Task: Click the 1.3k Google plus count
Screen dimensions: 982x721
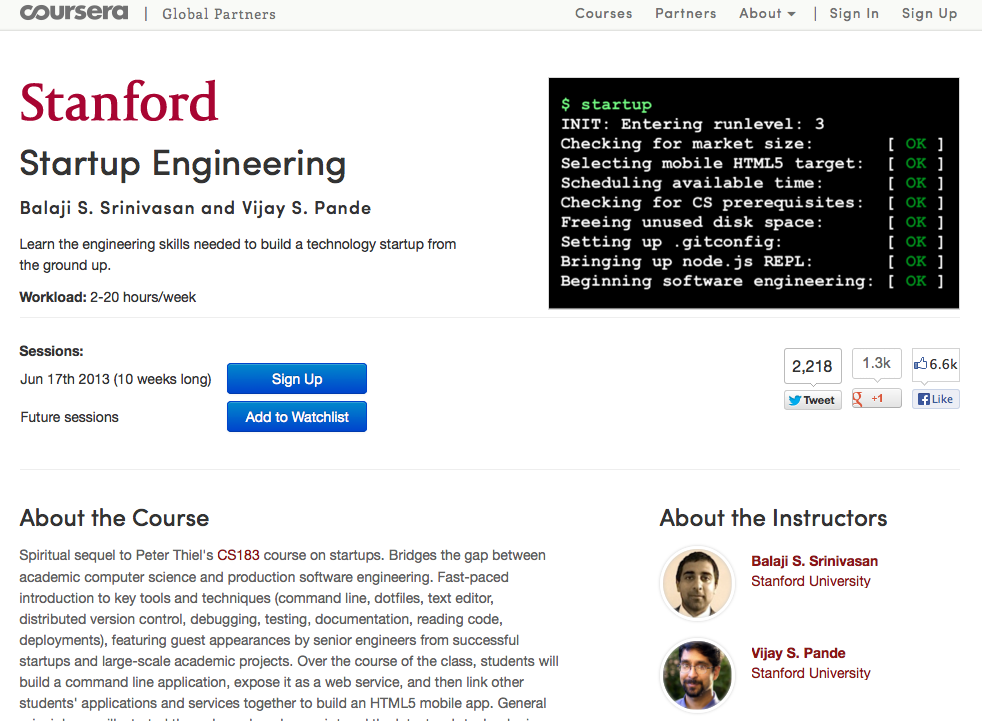Action: (876, 363)
